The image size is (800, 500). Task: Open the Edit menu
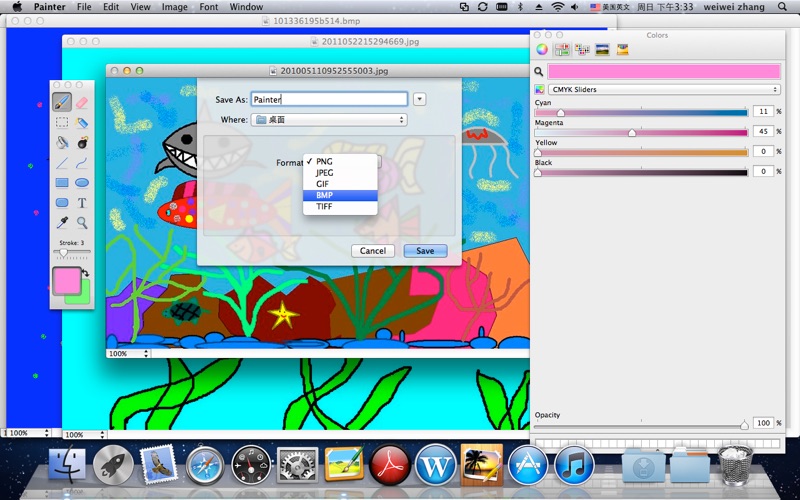point(111,7)
